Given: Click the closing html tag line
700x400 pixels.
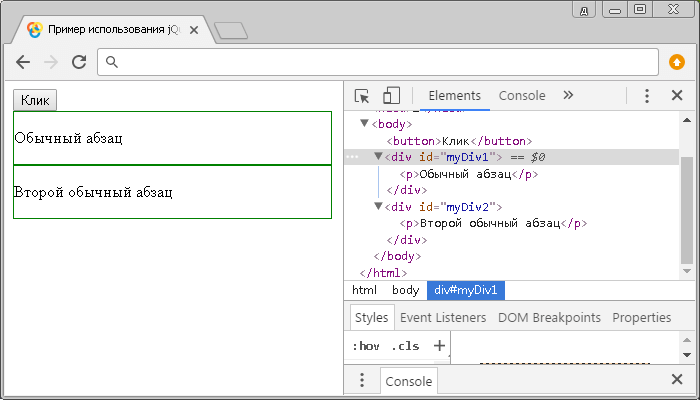Looking at the screenshot, I should [383, 273].
